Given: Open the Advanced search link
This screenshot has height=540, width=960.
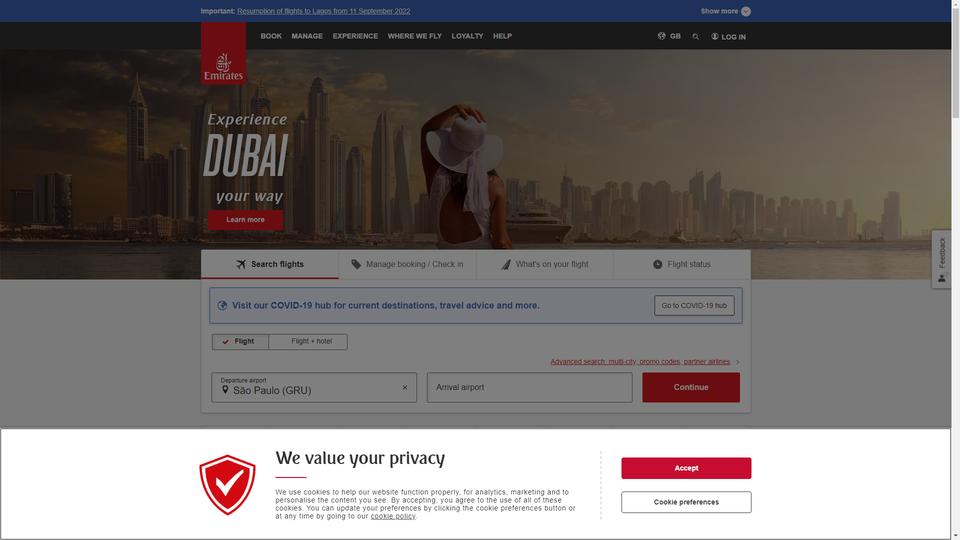Looking at the screenshot, I should click(x=640, y=362).
